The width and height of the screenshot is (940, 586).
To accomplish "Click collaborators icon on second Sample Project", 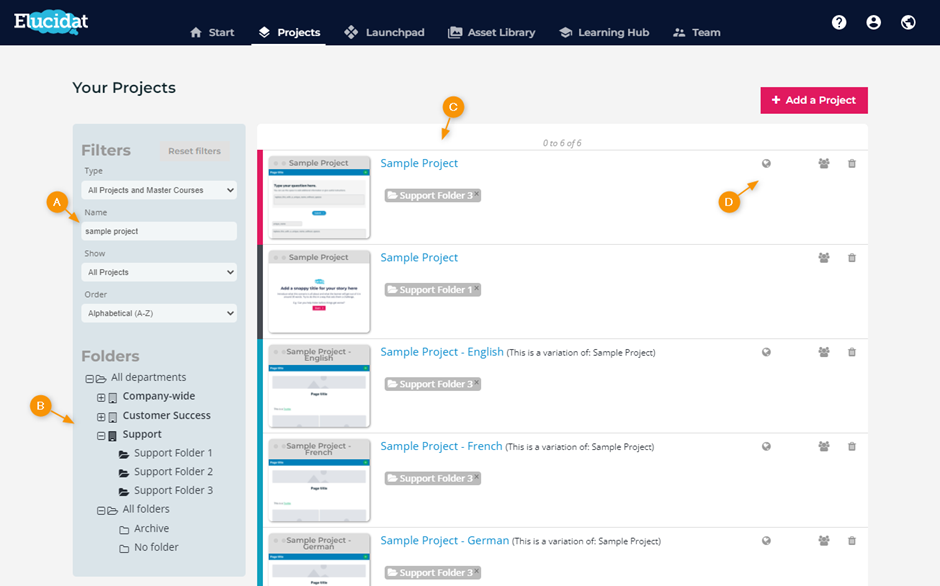I will [x=824, y=258].
